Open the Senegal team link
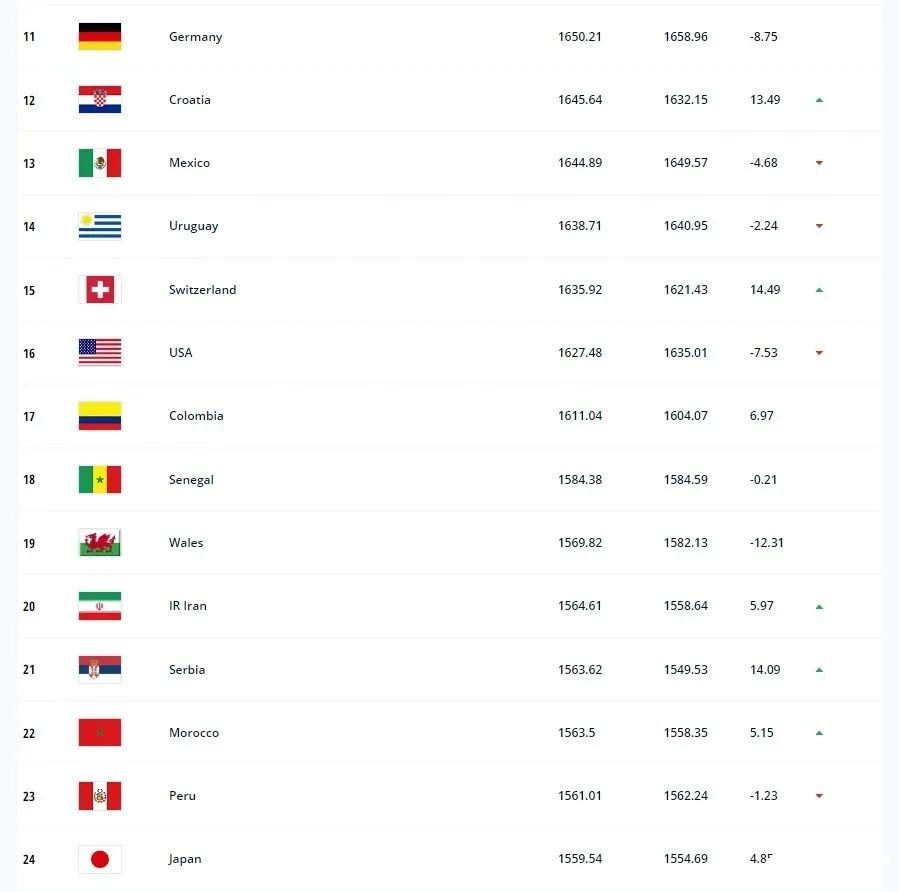The width and height of the screenshot is (899, 892). pyautogui.click(x=191, y=480)
